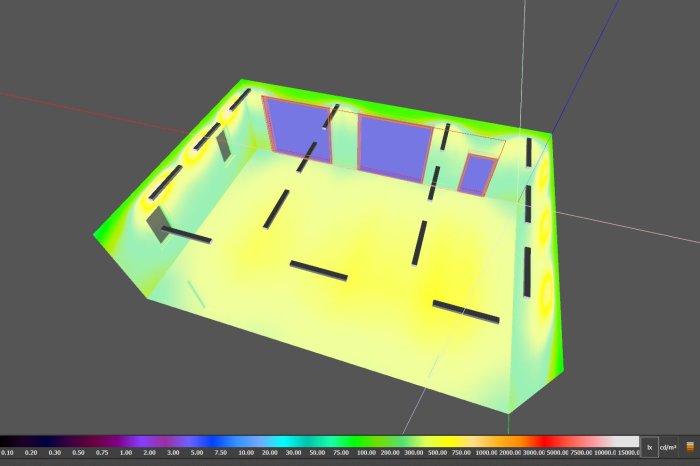The height and width of the screenshot is (466, 700).
Task: Select the small right window in the 3D room
Action: (477, 175)
